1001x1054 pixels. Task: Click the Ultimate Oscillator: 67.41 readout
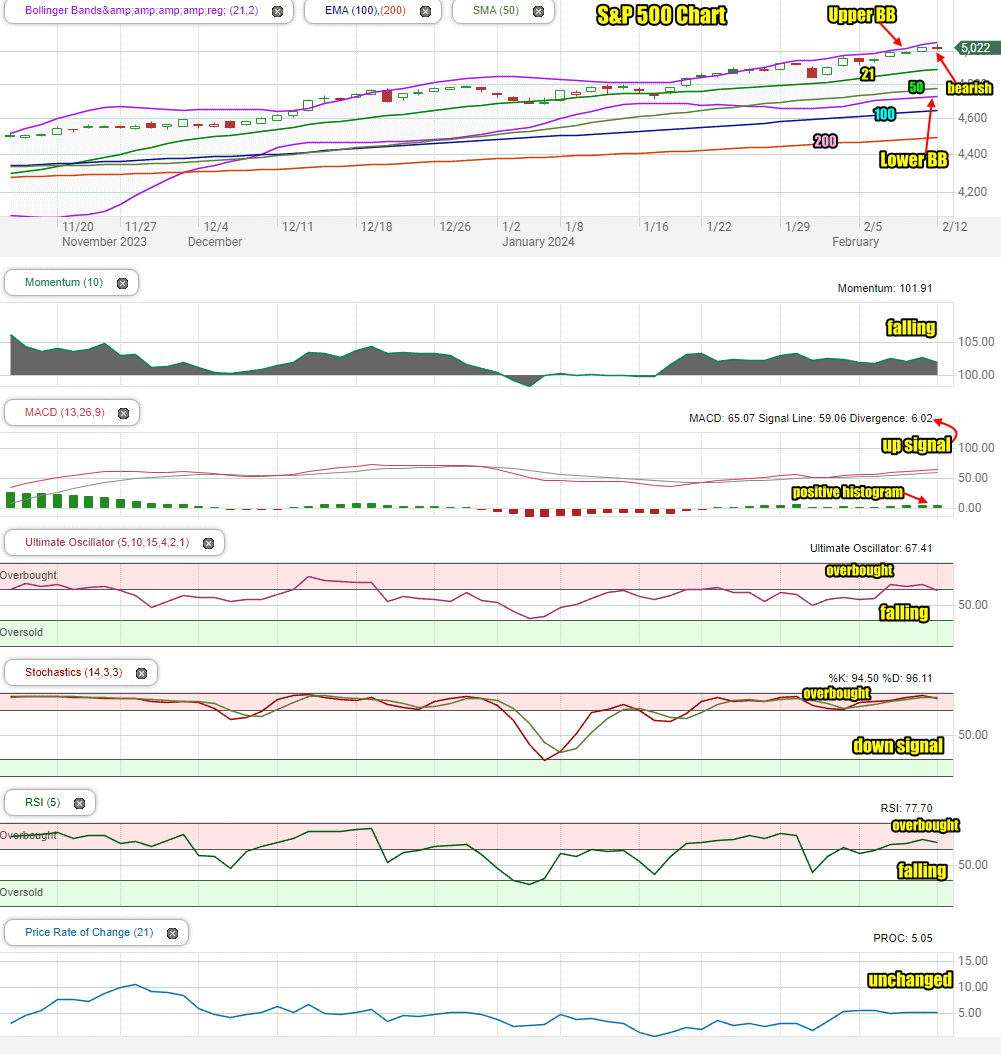[x=871, y=548]
